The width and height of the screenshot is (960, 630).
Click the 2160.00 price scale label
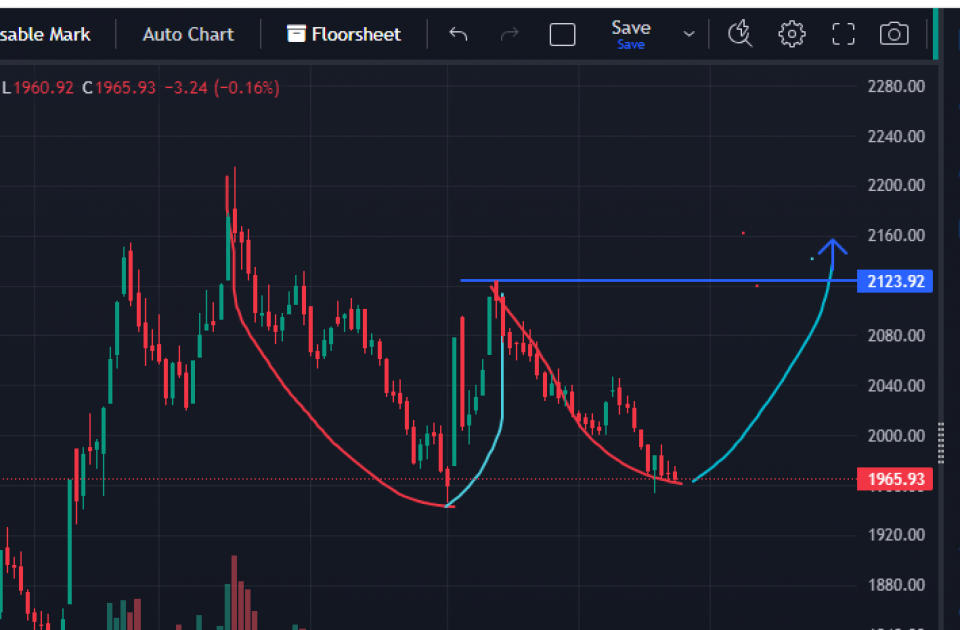tap(896, 236)
